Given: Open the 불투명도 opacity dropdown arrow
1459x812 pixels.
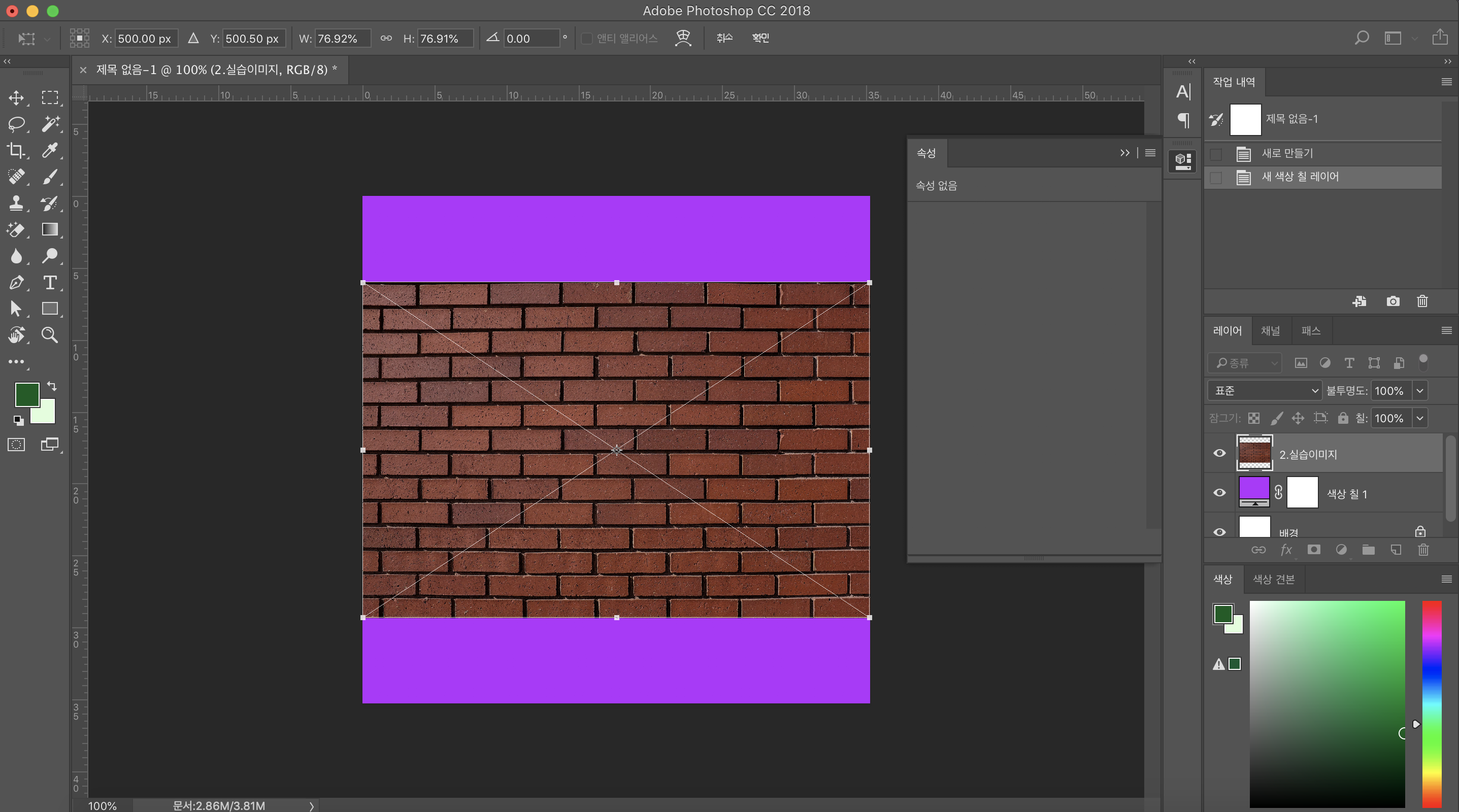Looking at the screenshot, I should [1420, 391].
